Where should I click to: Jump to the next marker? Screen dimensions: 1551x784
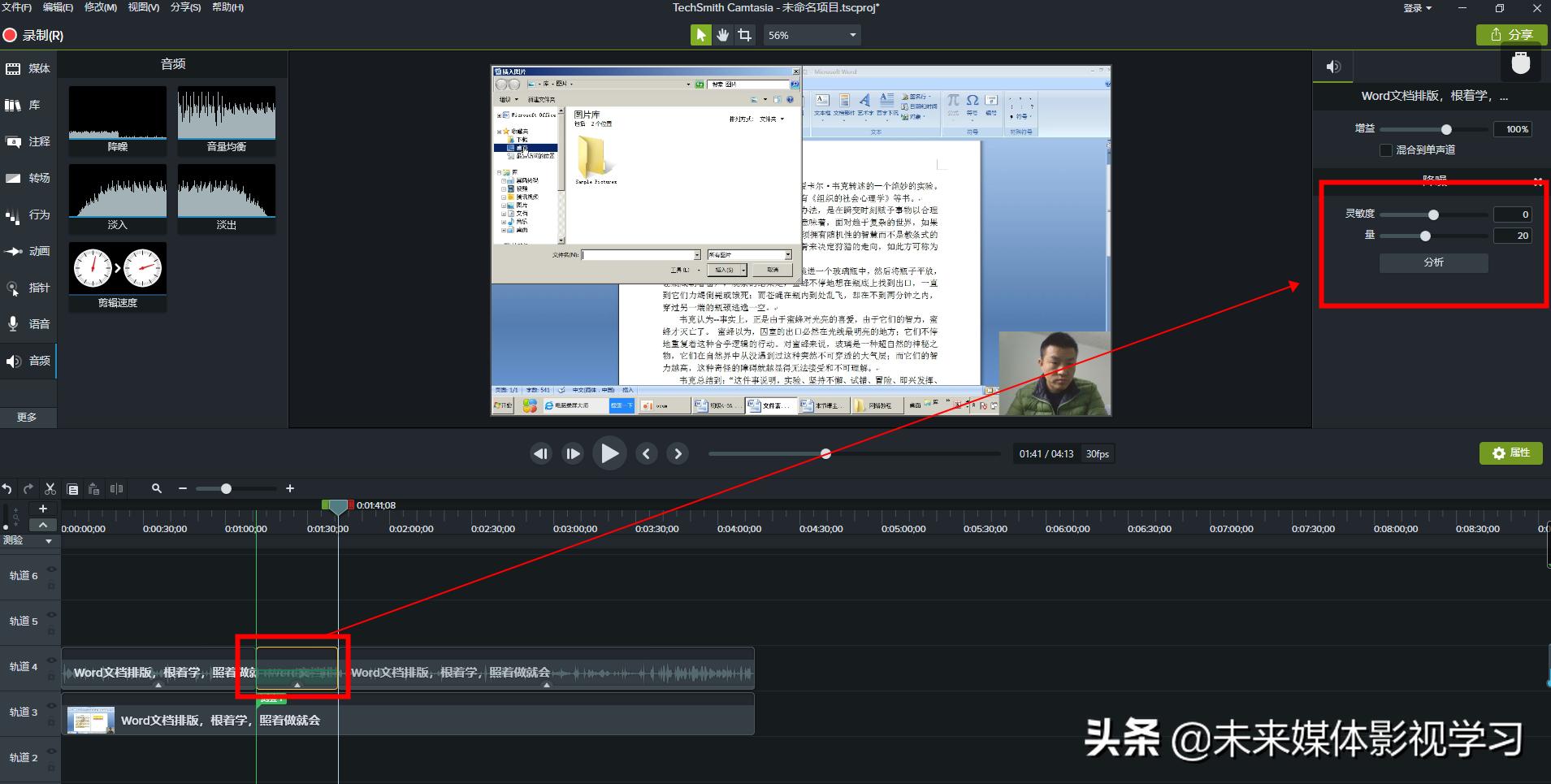[x=678, y=454]
